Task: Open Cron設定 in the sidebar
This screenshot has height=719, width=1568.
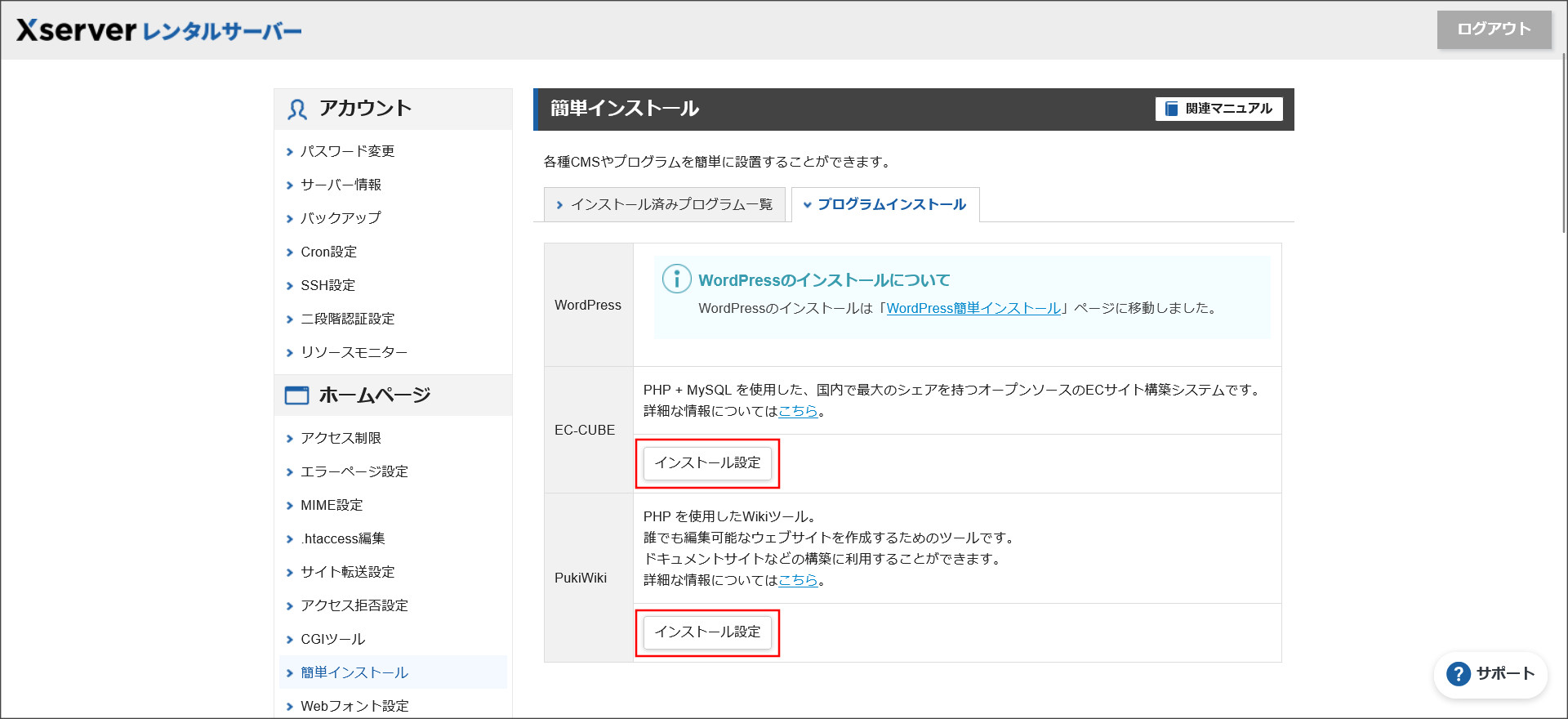Action: [329, 252]
